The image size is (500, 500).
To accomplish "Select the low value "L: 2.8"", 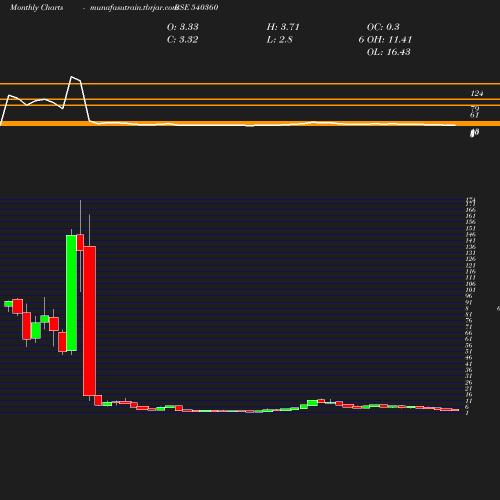I will [280, 39].
